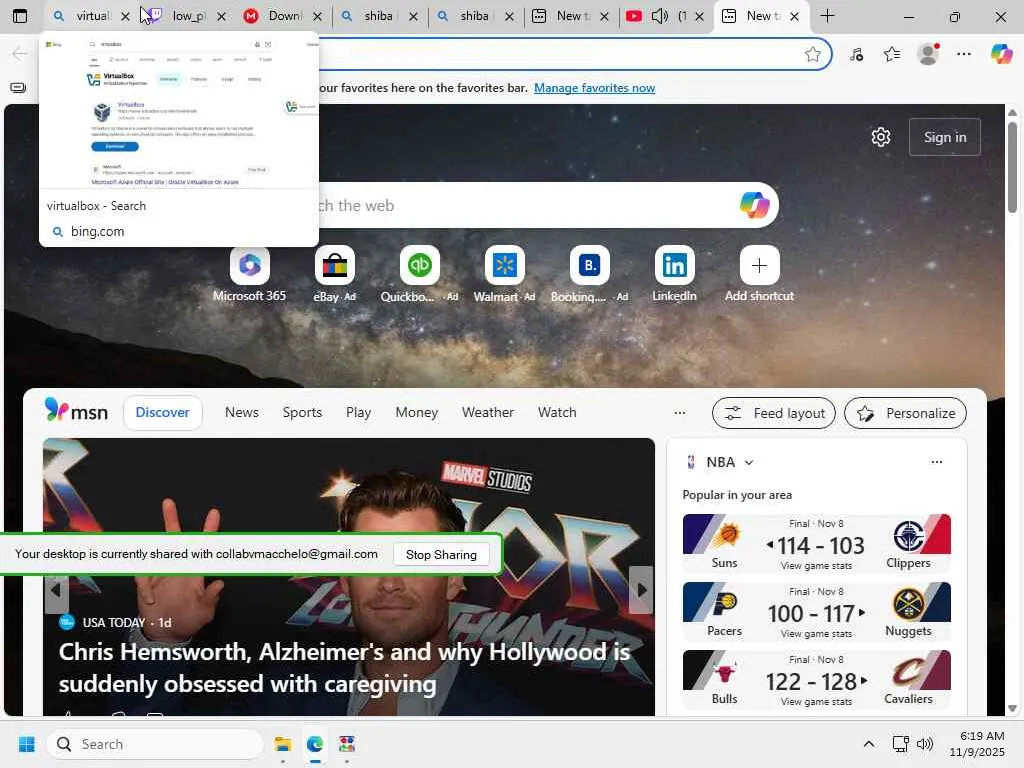Click the page vertical scrollbar thumb
The image size is (1024, 768).
pos(1012,167)
